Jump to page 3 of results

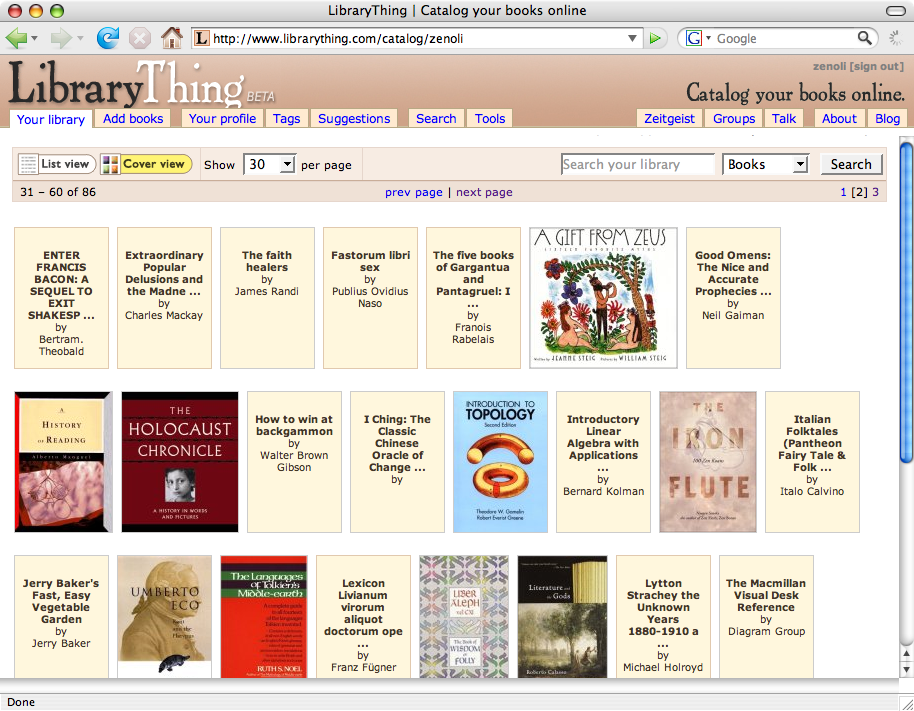pyautogui.click(x=875, y=192)
